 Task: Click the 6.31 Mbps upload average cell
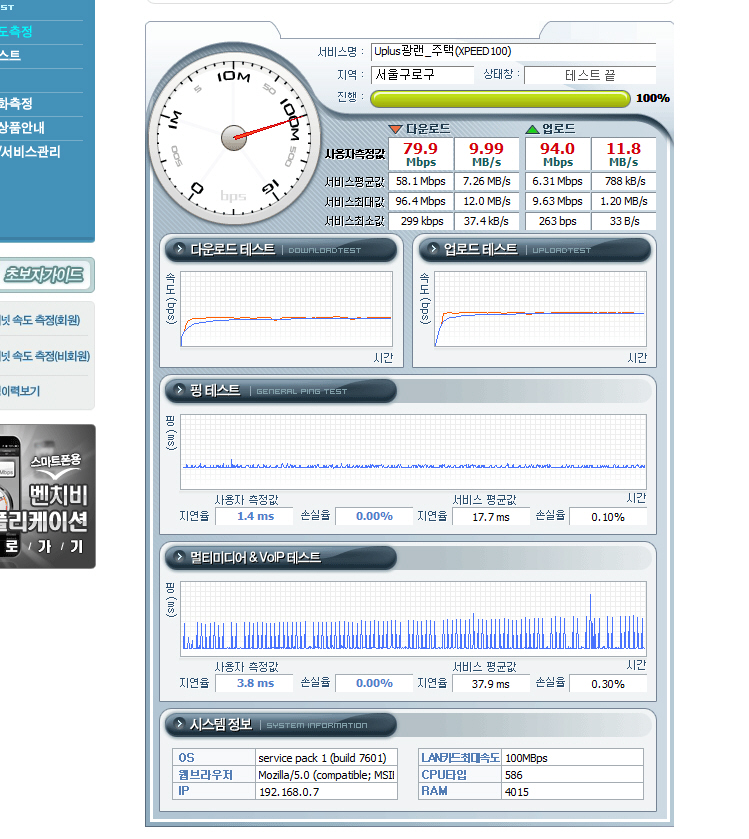[557, 181]
